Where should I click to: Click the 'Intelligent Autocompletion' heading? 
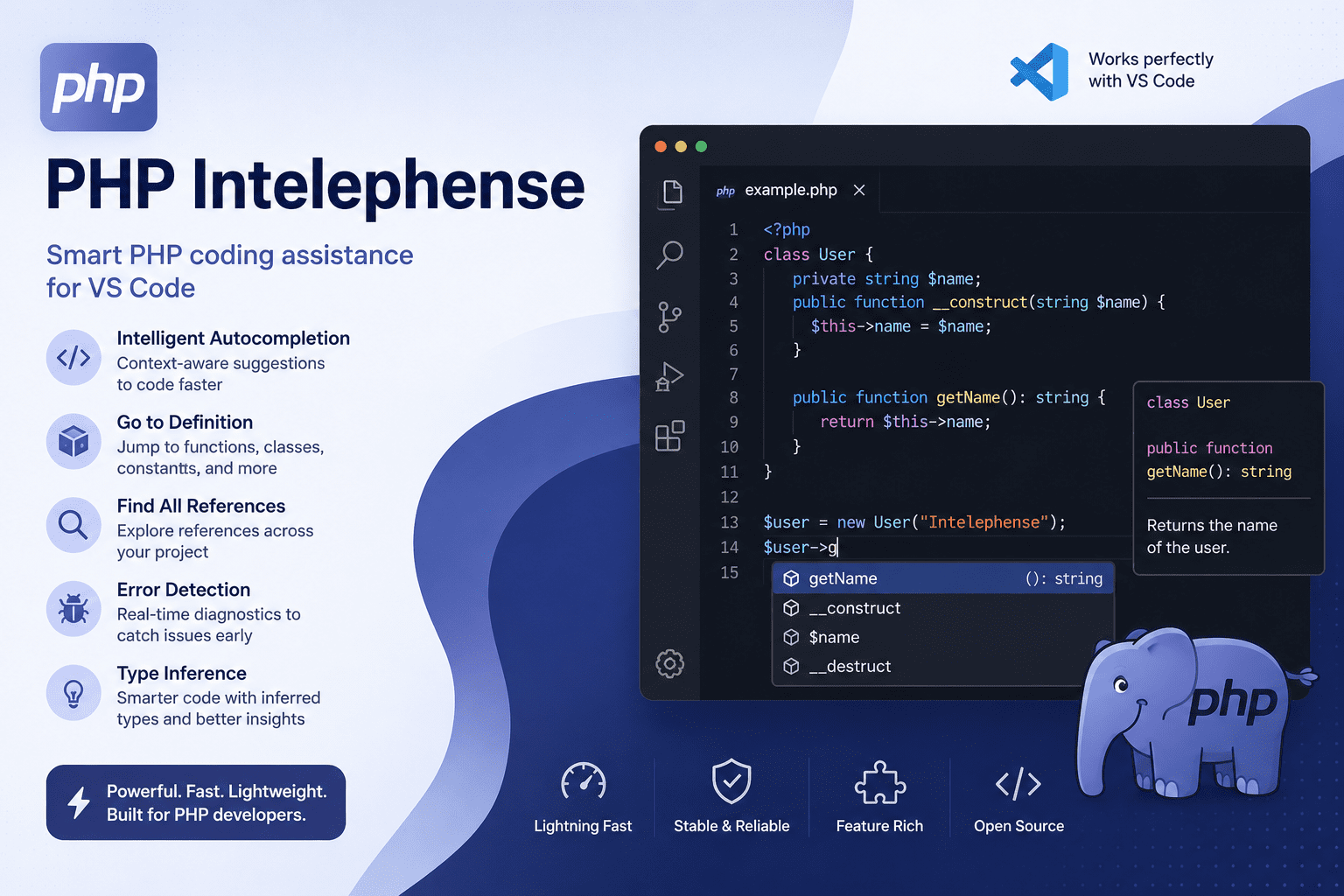pyautogui.click(x=234, y=338)
